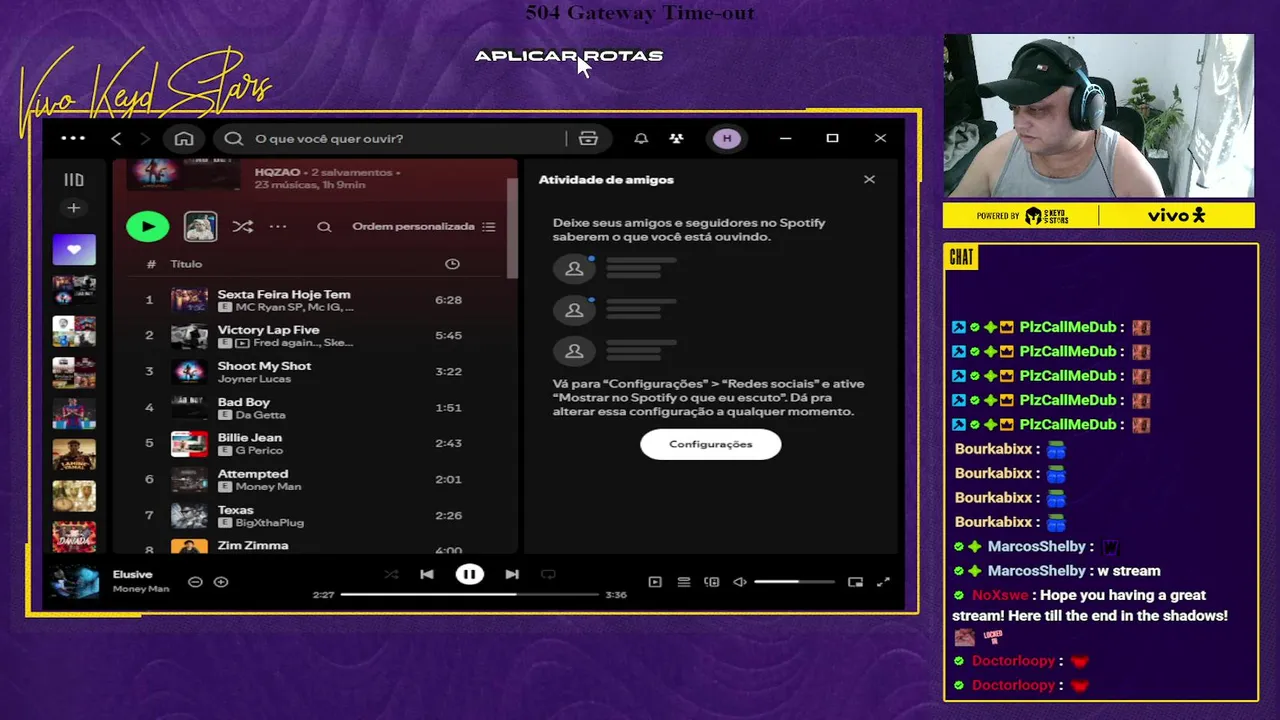Image resolution: width=1280 pixels, height=720 pixels.
Task: Toggle repeat in the player bar
Action: point(548,575)
